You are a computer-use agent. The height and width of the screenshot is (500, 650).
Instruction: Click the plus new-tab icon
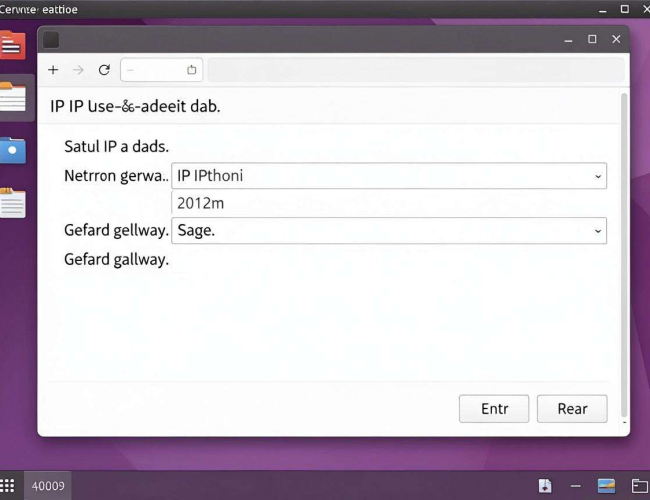coord(53,70)
